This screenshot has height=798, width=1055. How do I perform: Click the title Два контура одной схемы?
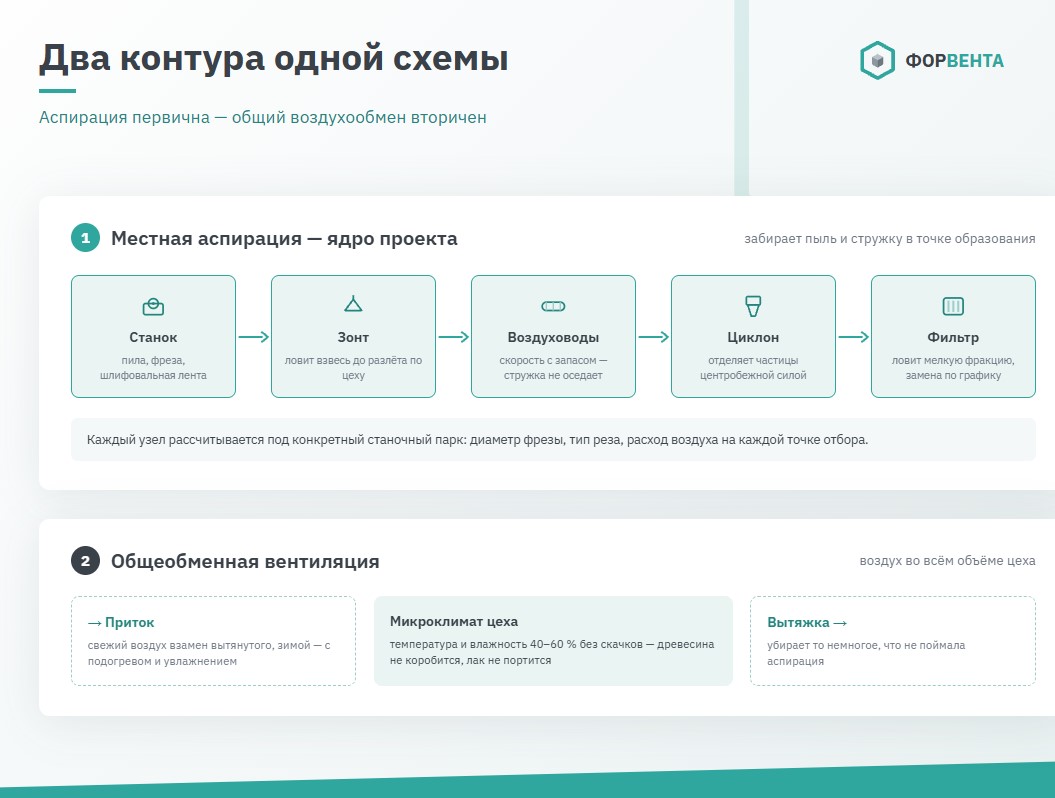[x=274, y=58]
